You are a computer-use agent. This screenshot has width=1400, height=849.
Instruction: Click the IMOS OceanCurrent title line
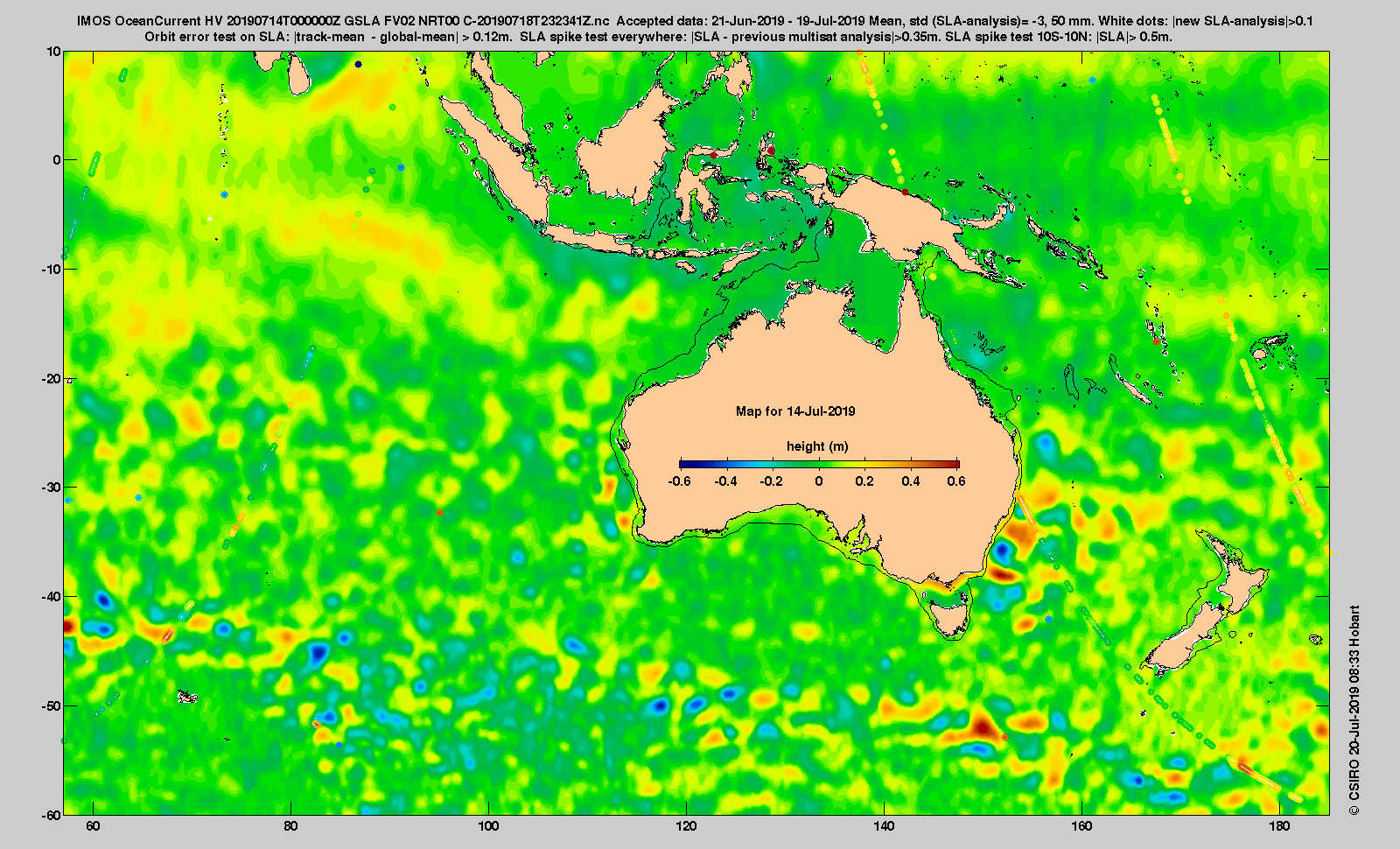tap(696, 21)
